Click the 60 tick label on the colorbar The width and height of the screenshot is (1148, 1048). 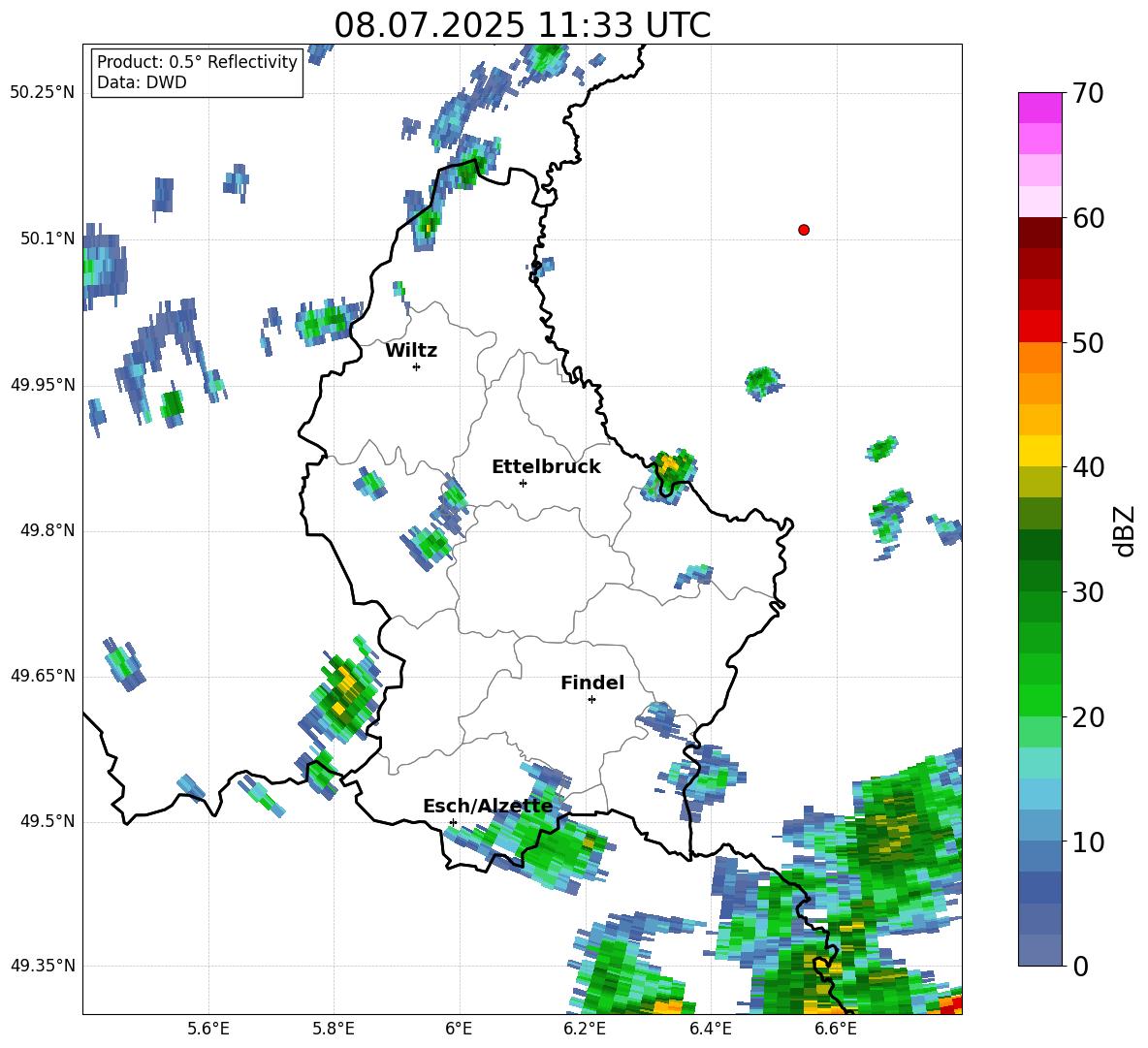click(1088, 218)
